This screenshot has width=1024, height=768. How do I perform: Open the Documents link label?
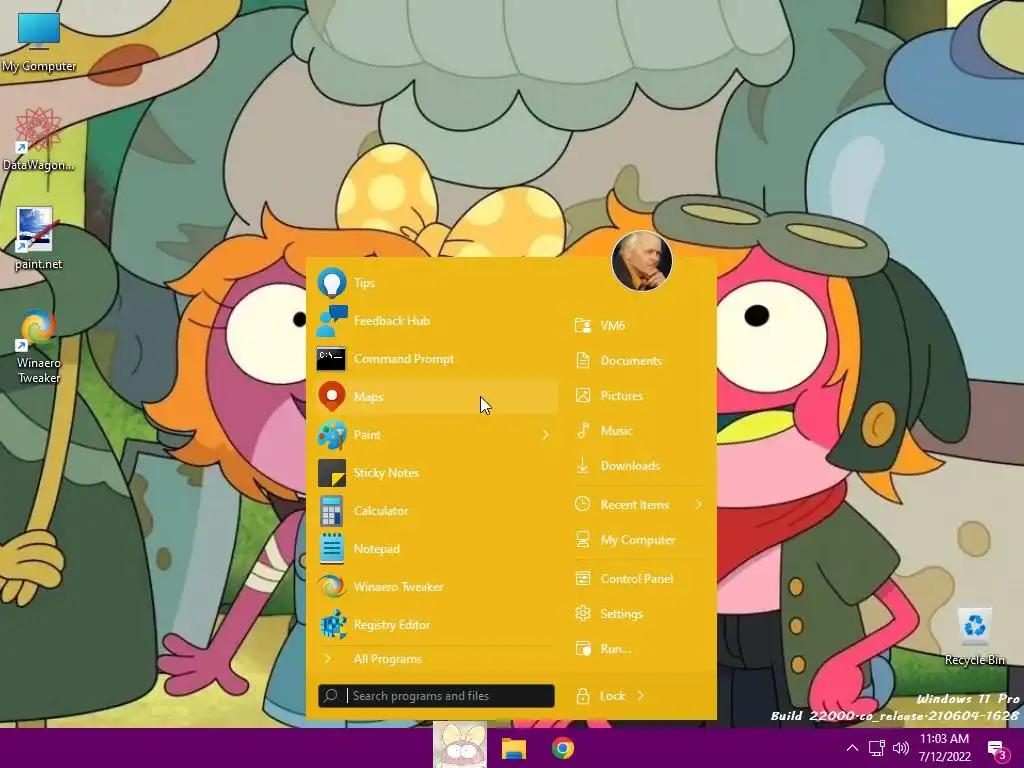631,360
